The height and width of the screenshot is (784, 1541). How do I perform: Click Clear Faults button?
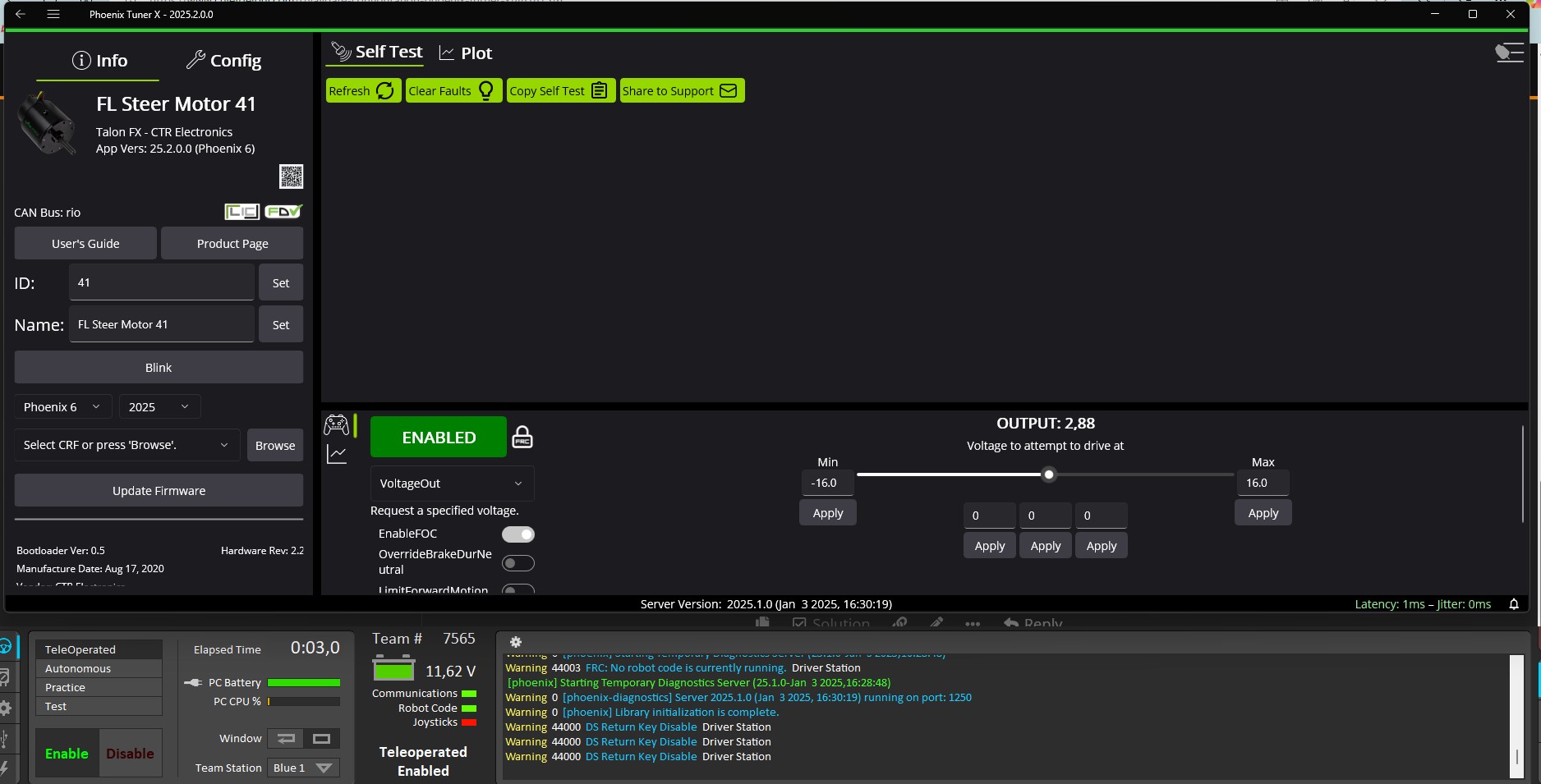tap(453, 90)
